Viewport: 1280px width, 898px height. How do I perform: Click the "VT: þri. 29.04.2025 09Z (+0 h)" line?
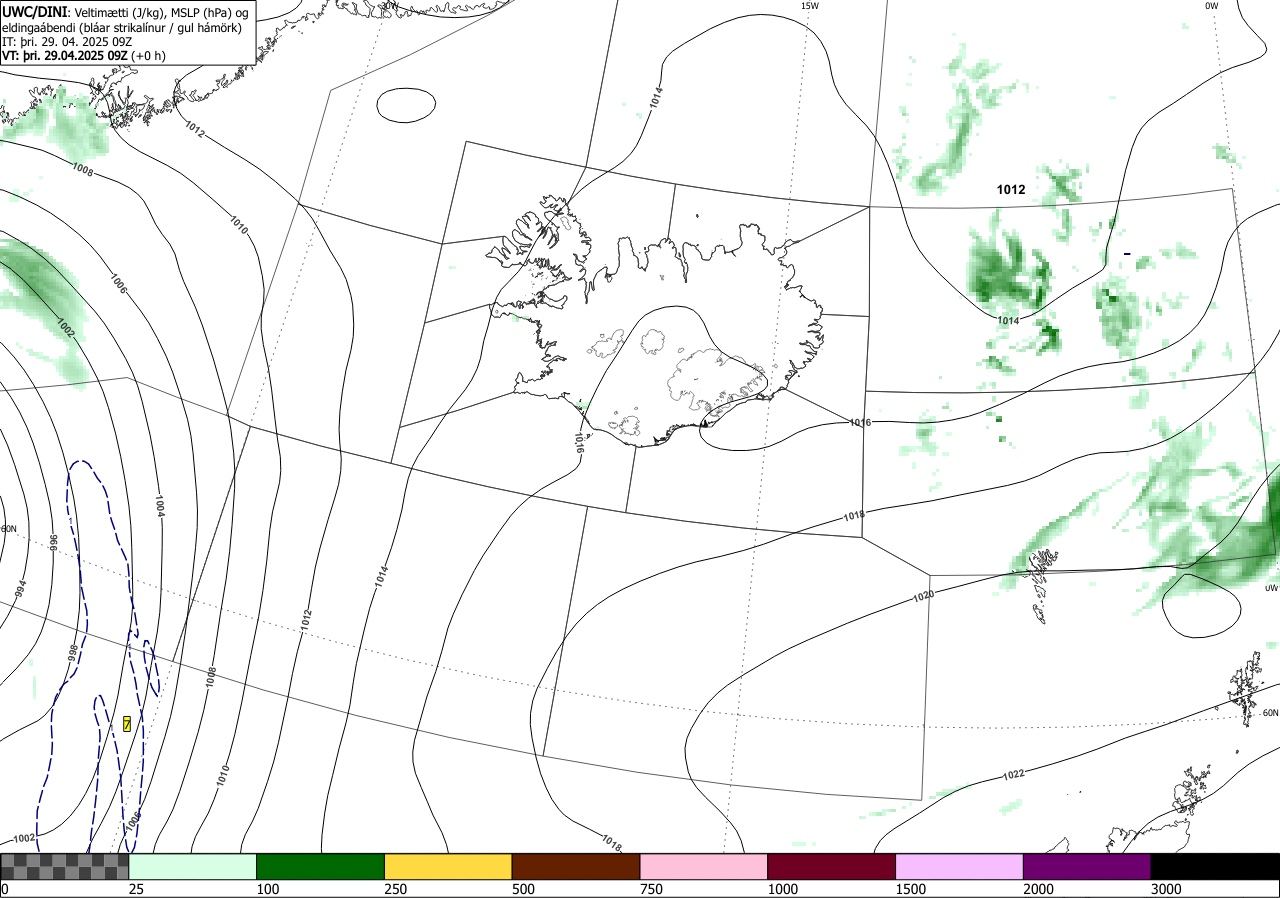click(x=84, y=56)
